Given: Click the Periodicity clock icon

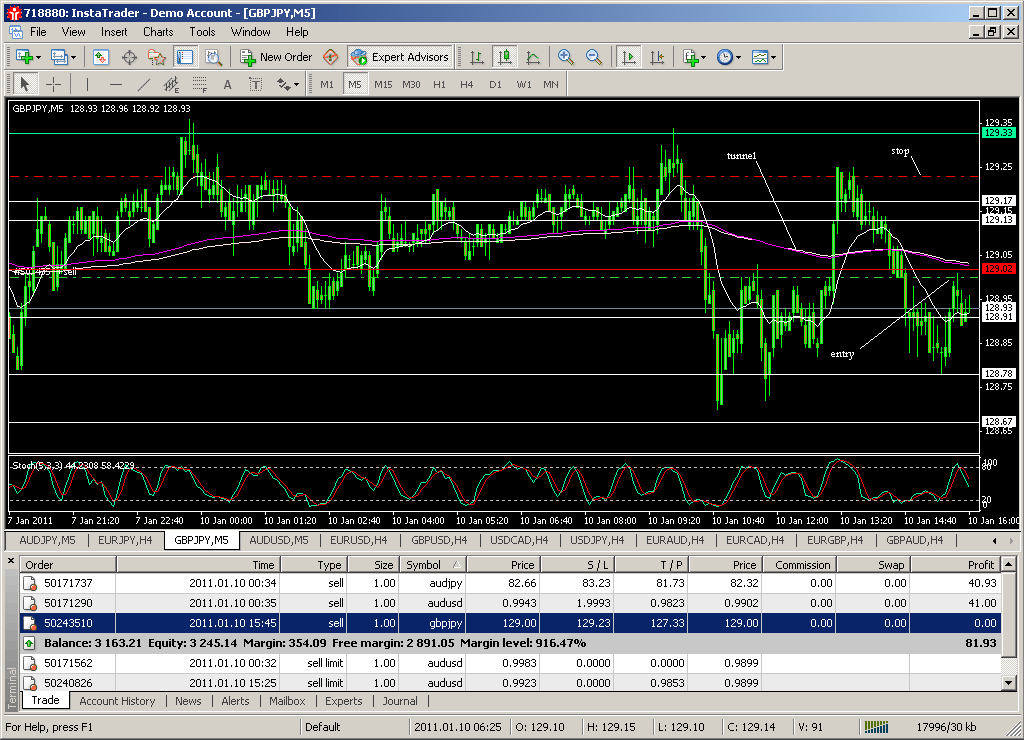Looking at the screenshot, I should 724,58.
